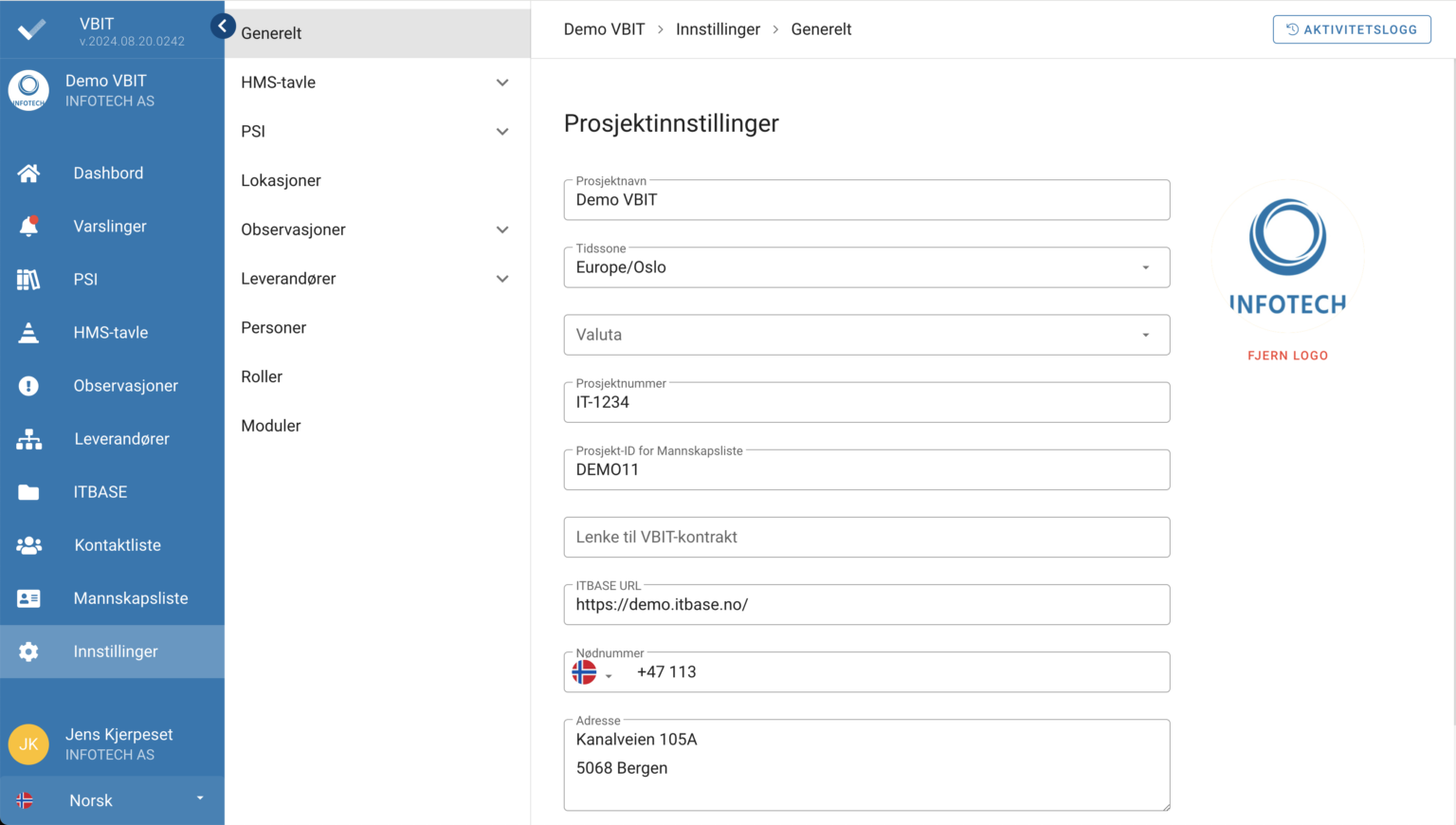Click the Fjern logo link
This screenshot has width=1456, height=825.
[x=1287, y=356]
